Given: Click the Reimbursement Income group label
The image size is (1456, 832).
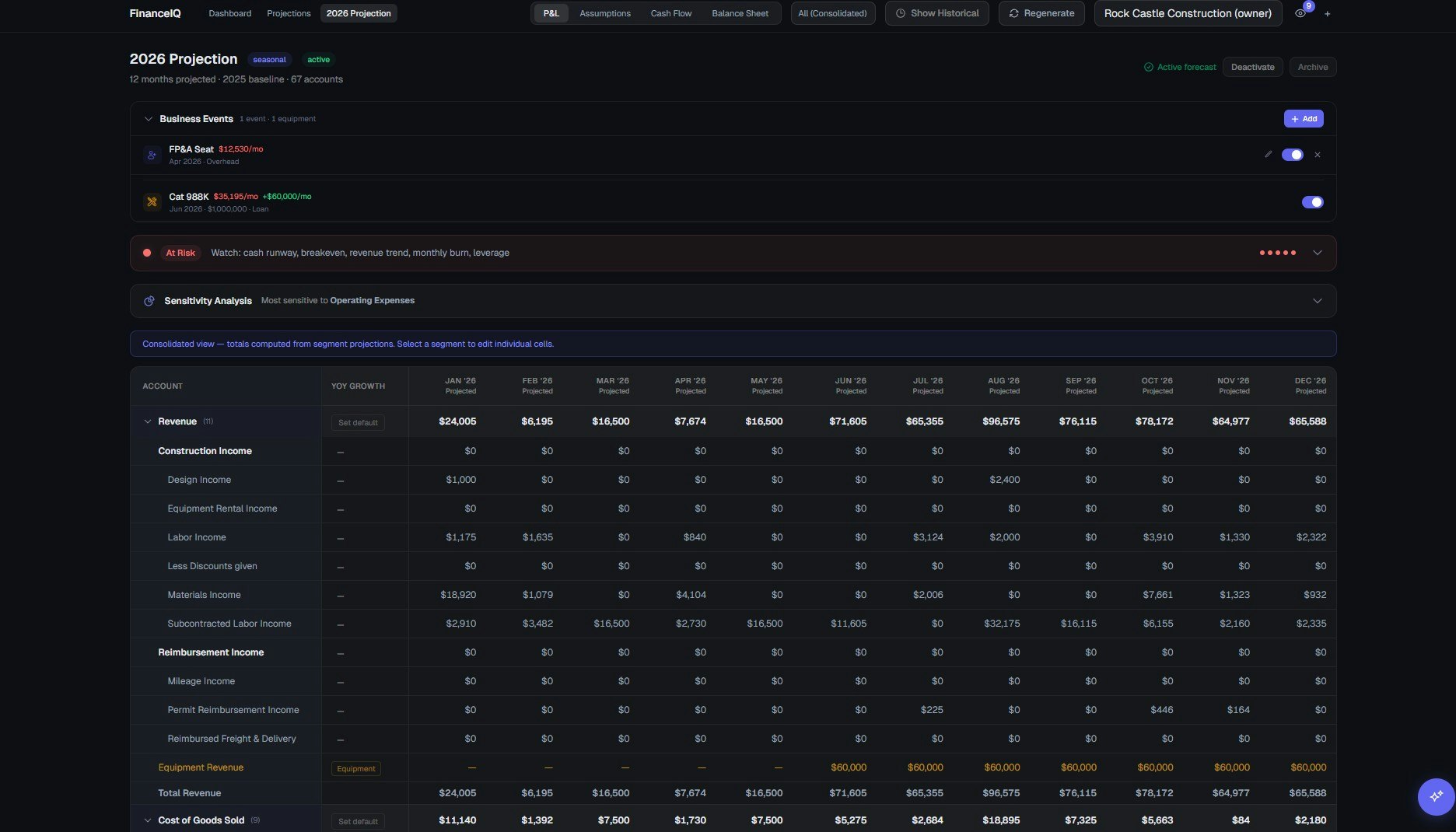Looking at the screenshot, I should pos(211,652).
